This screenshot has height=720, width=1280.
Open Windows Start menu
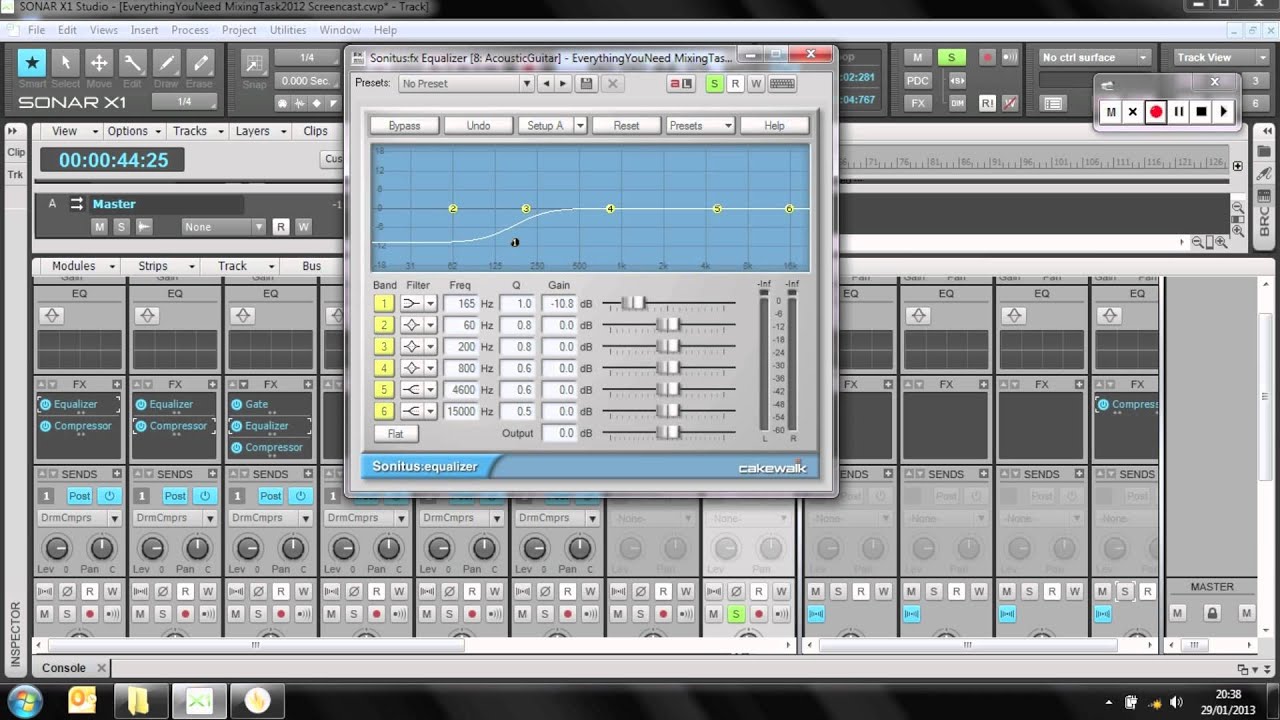click(25, 699)
